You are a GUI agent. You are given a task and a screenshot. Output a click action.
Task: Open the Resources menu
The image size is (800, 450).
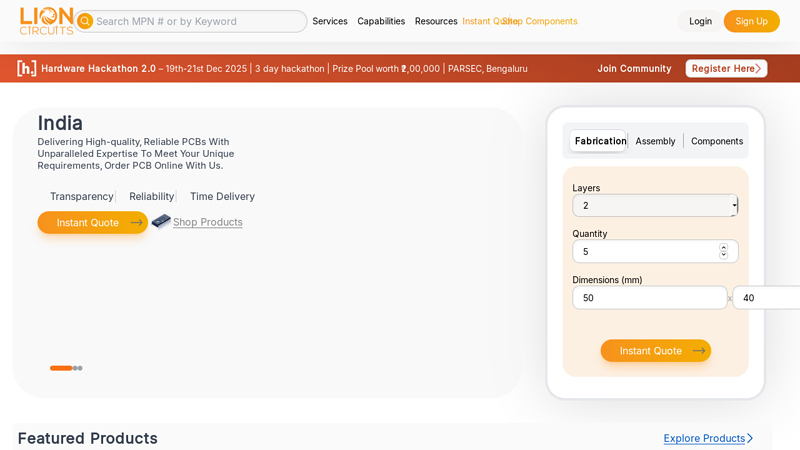coord(436,21)
